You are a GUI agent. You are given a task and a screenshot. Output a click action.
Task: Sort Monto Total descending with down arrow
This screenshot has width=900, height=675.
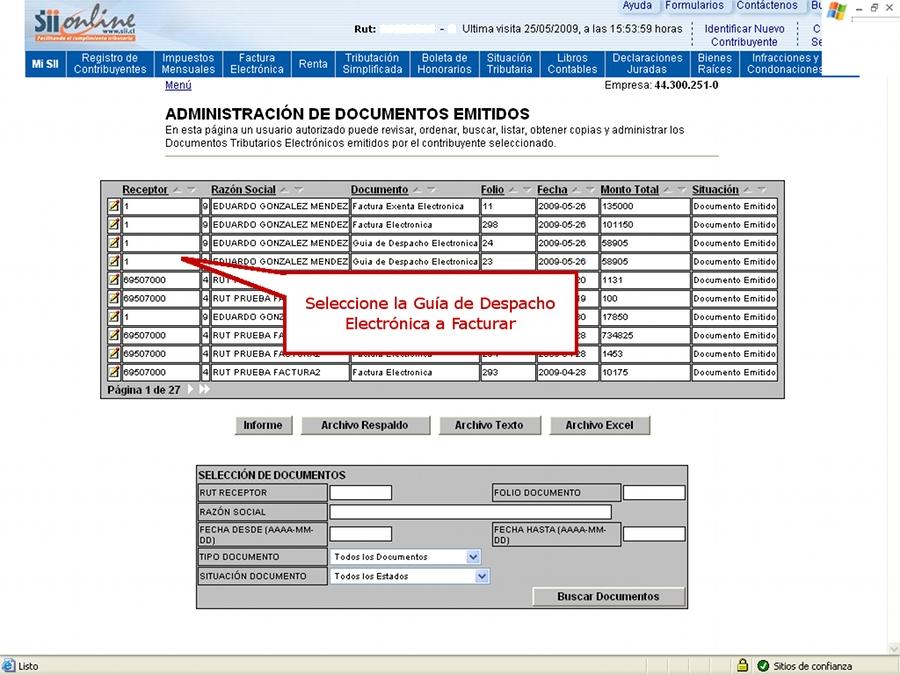click(x=681, y=189)
